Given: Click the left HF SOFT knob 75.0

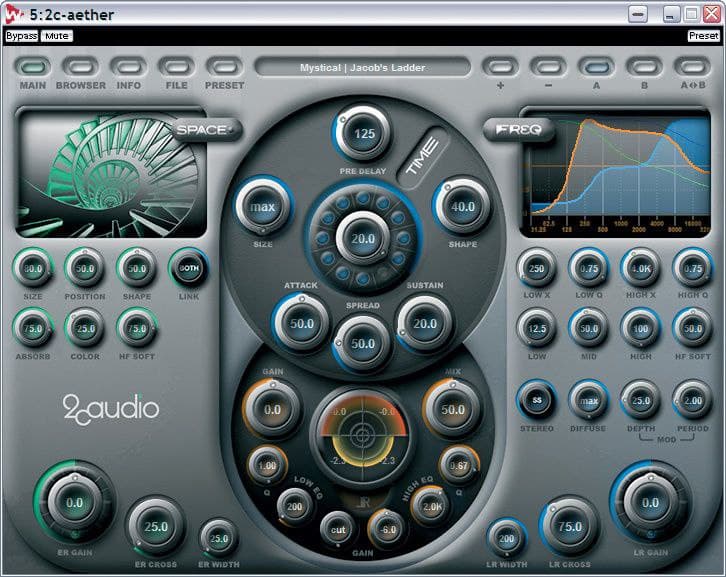Looking at the screenshot, I should pyautogui.click(x=137, y=329).
